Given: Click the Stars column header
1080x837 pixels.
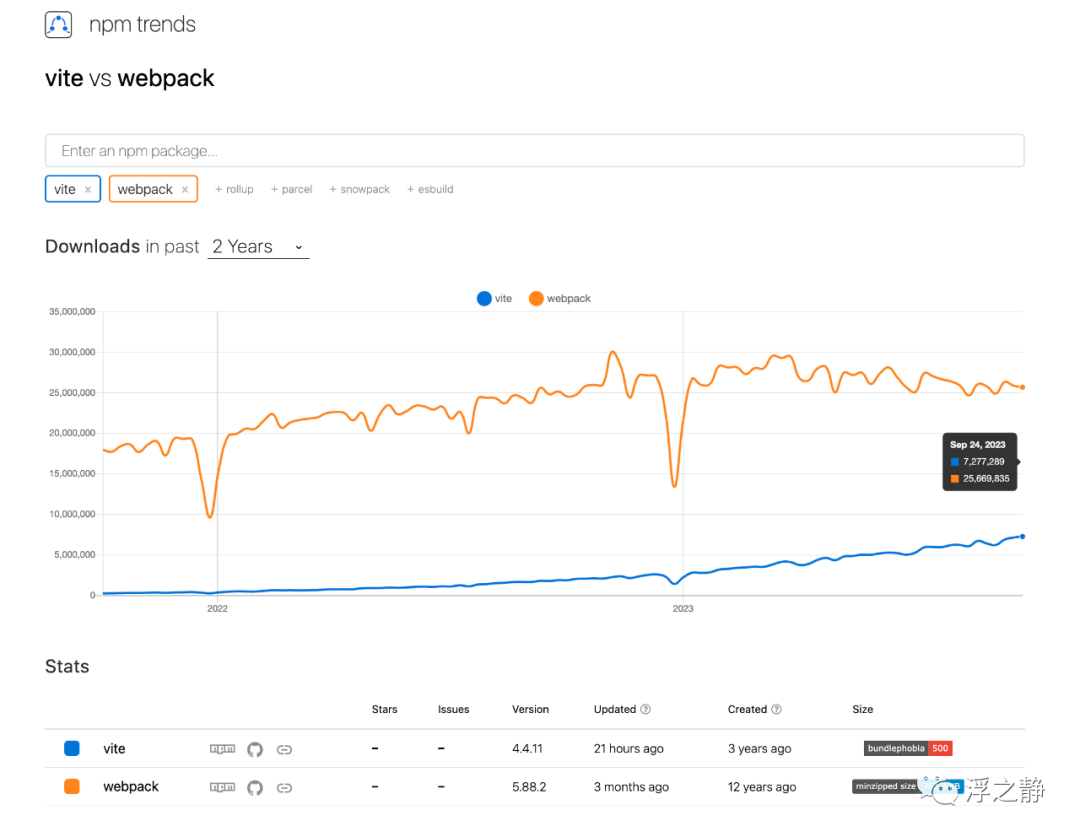Looking at the screenshot, I should coord(384,710).
